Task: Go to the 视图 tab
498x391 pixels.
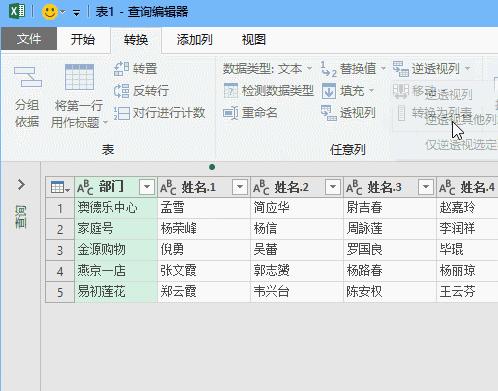Action: [x=254, y=40]
